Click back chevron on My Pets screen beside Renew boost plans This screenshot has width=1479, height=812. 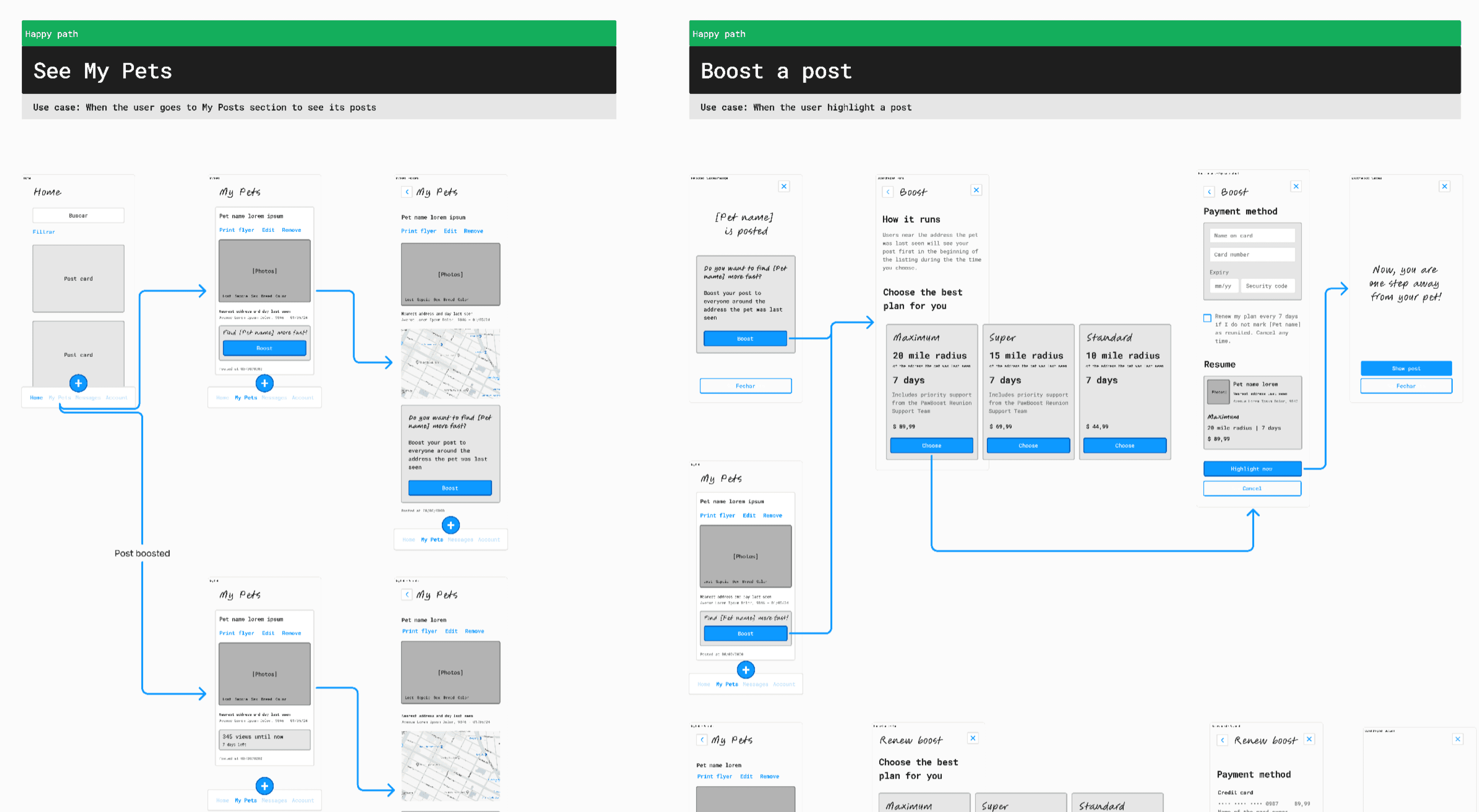coord(702,740)
